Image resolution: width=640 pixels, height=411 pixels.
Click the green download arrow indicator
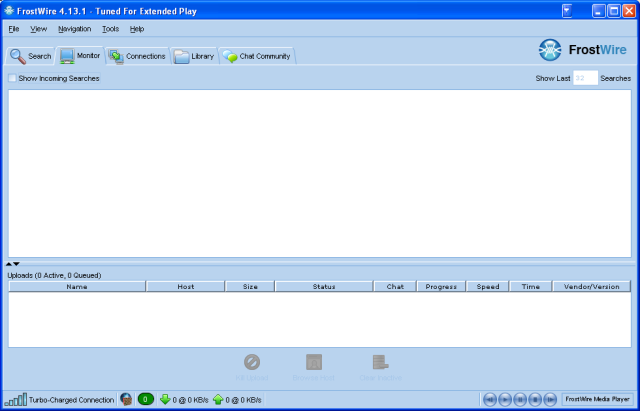165,399
